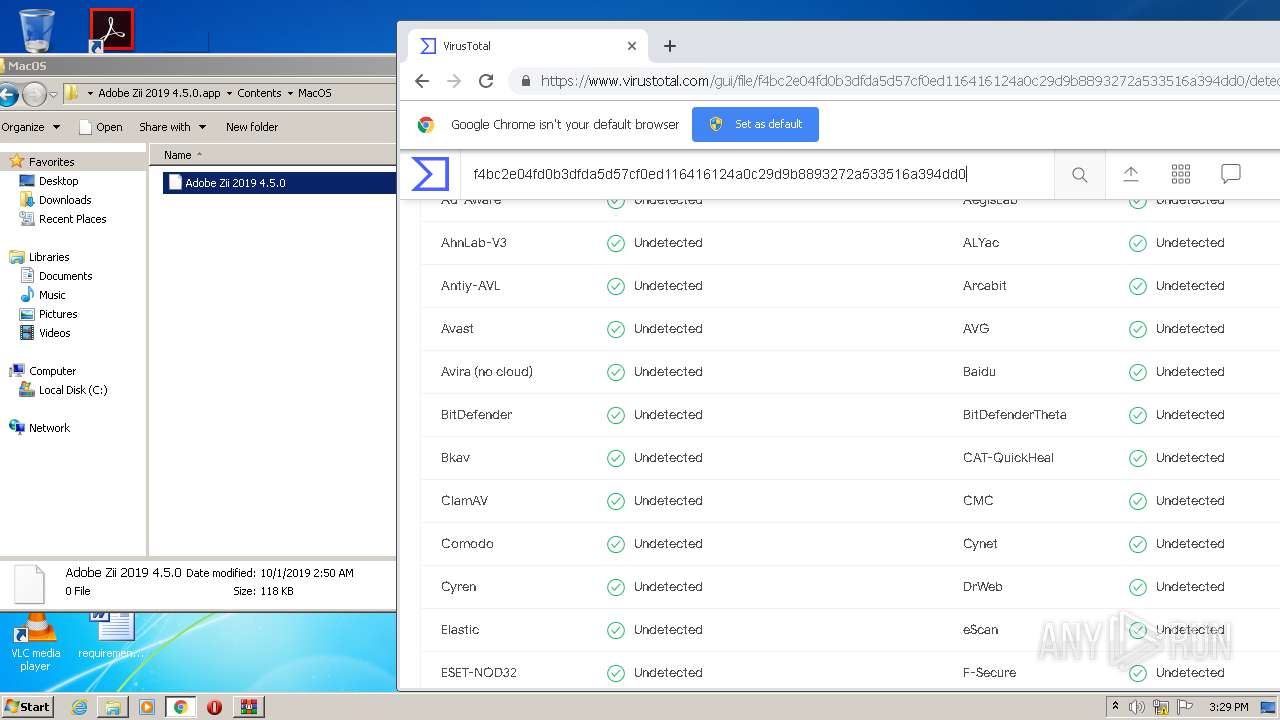Open the media player taskbar icon
The height and width of the screenshot is (720, 1280).
[x=147, y=707]
